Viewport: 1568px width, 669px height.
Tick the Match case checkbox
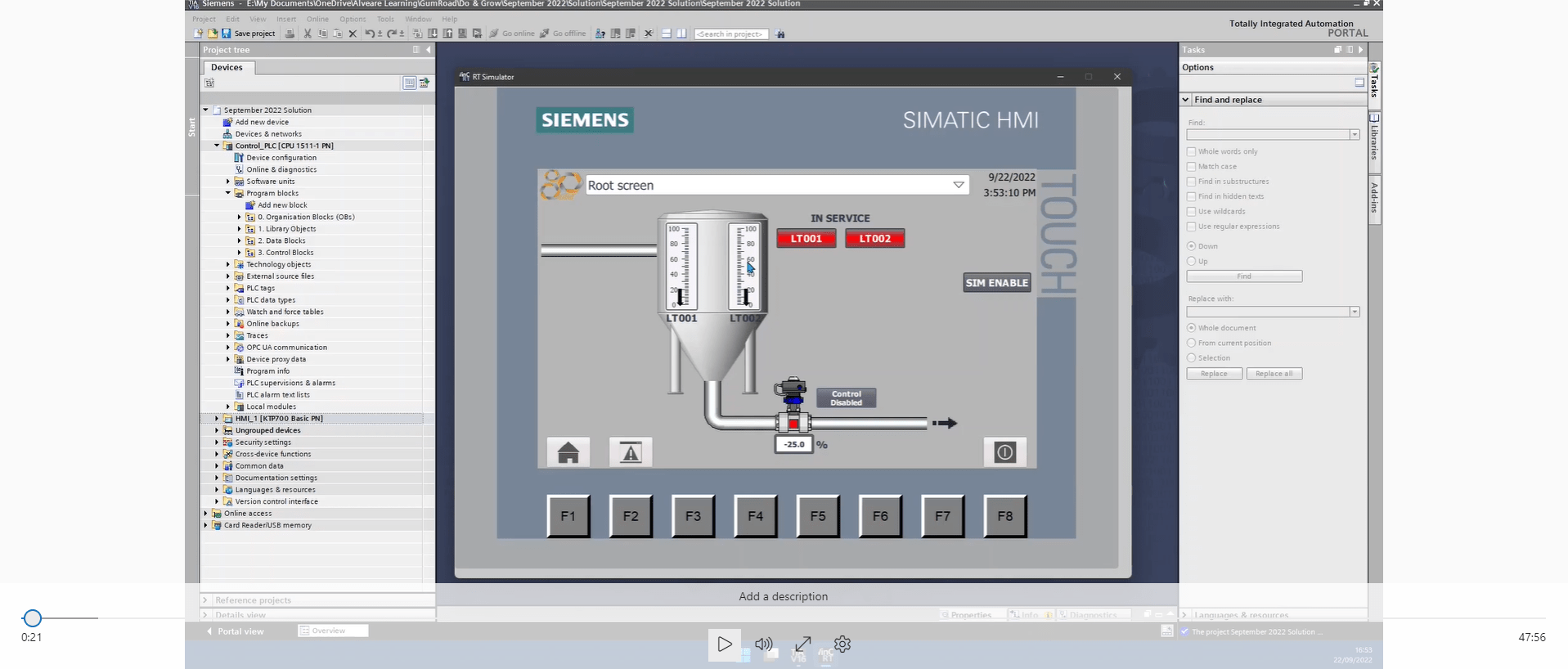pyautogui.click(x=1192, y=166)
